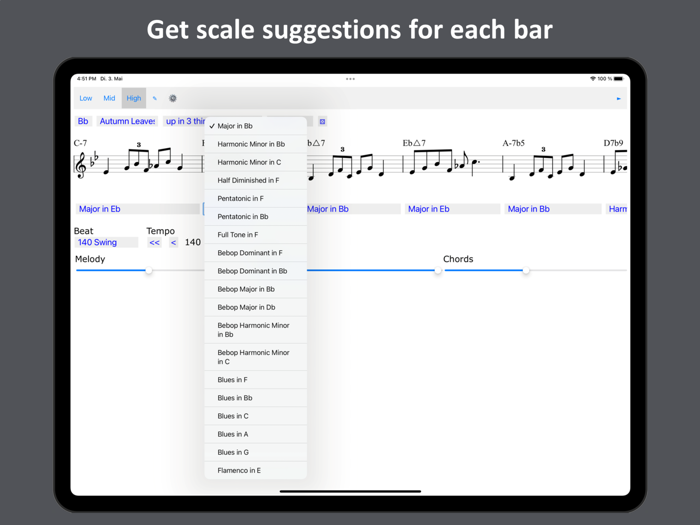Screen dimensions: 700x525
Task: Tap the Chords label
Action: [458, 259]
